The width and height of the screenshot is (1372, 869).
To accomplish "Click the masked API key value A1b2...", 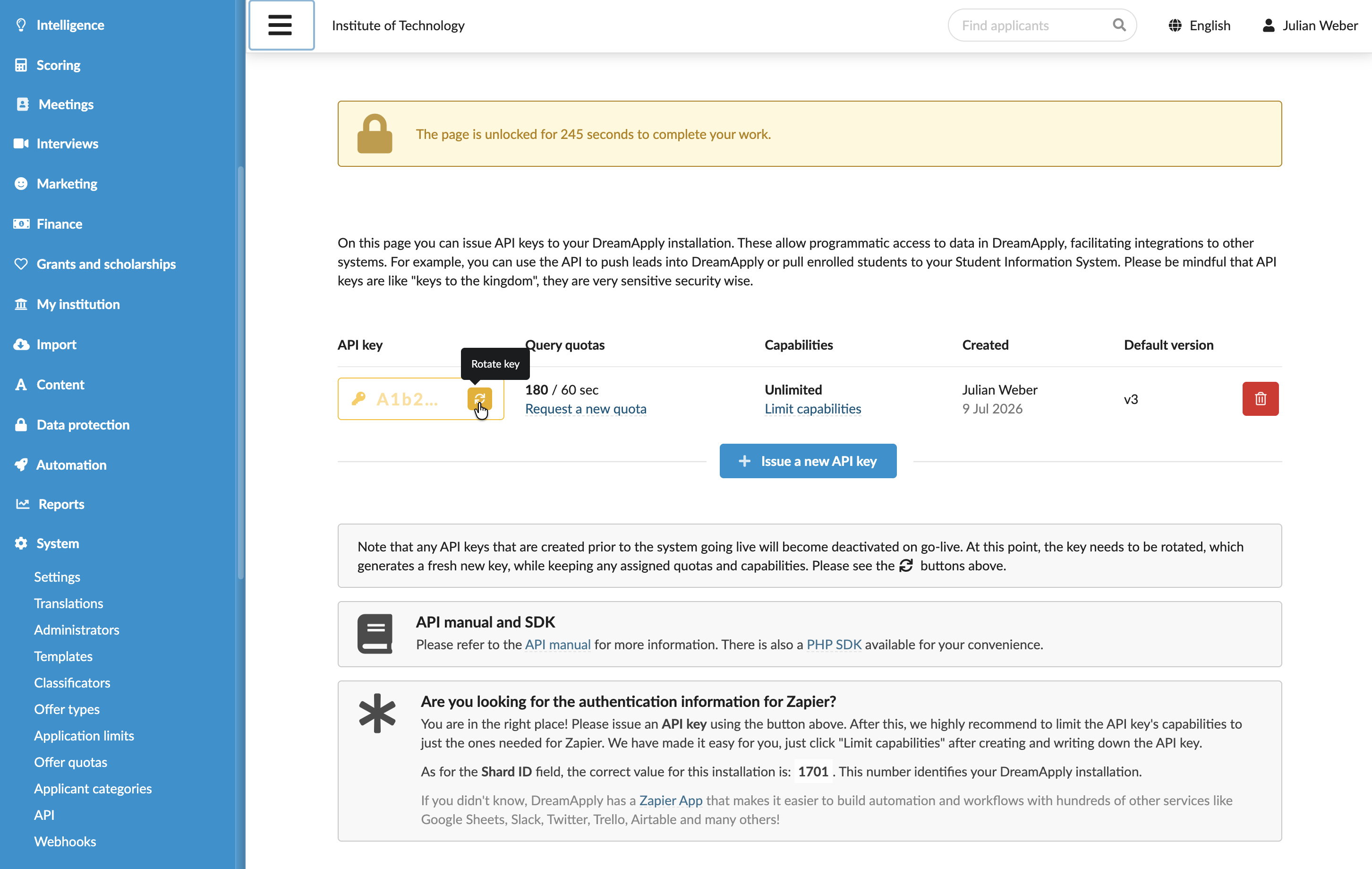I will (x=407, y=399).
